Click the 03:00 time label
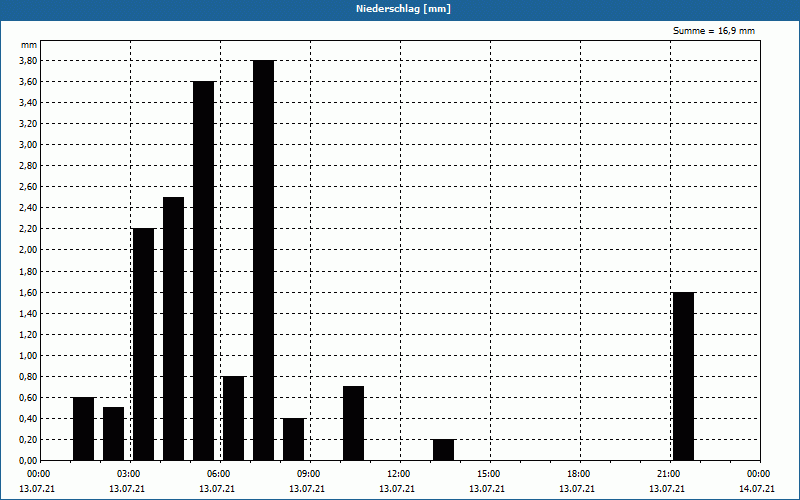The image size is (800, 500). [x=129, y=474]
